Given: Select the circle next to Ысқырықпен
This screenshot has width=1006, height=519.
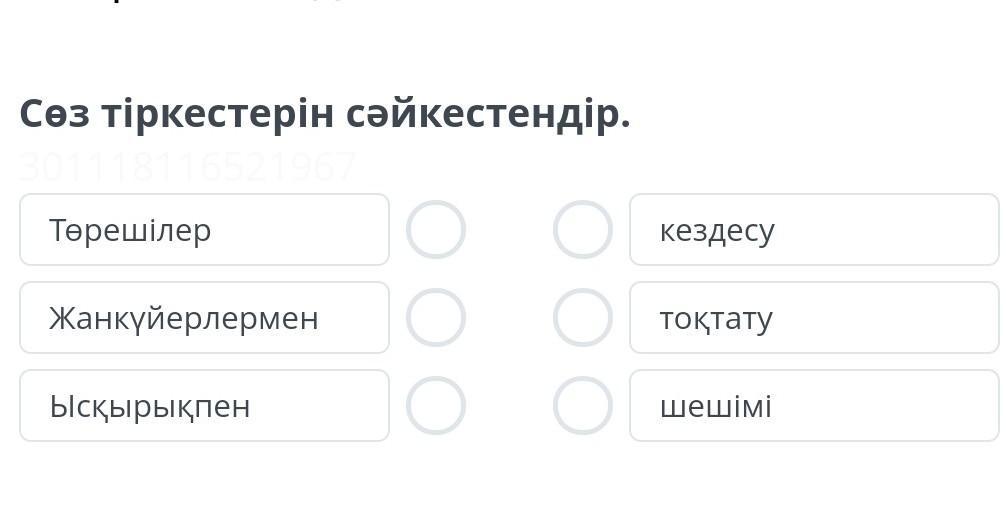Looking at the screenshot, I should (x=436, y=406).
